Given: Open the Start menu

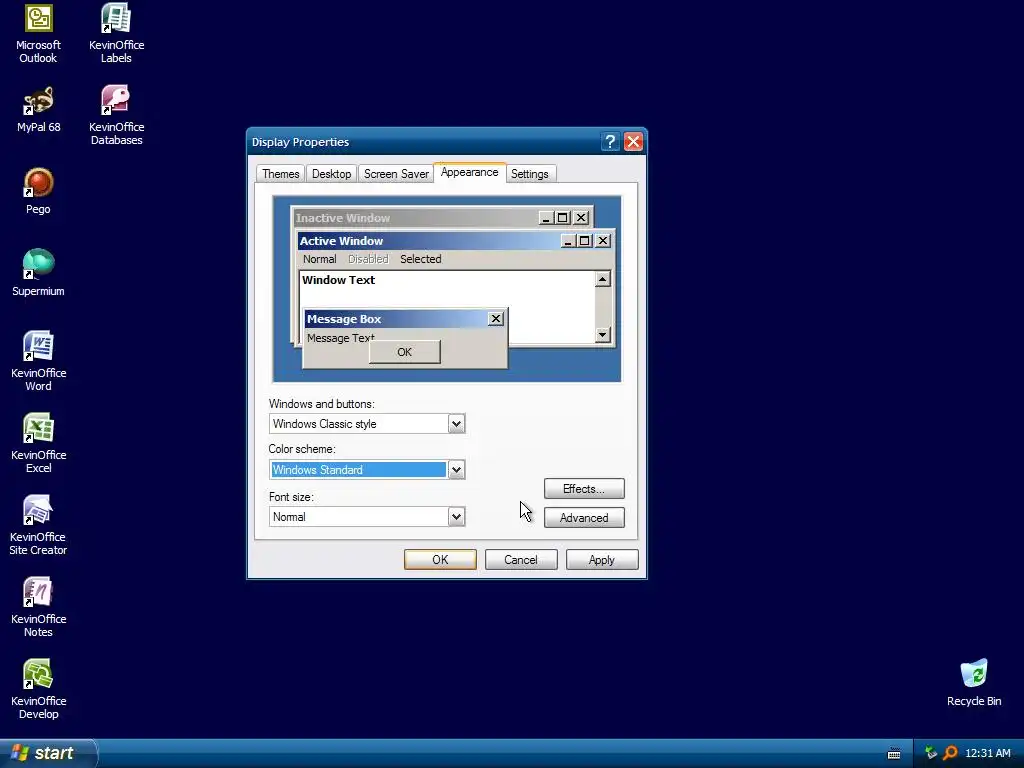Looking at the screenshot, I should 48,753.
